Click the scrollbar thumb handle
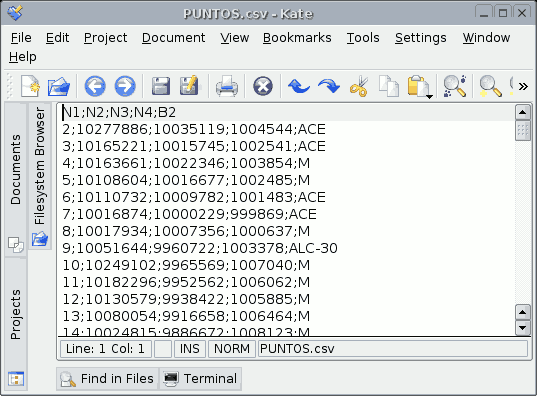 [523, 130]
